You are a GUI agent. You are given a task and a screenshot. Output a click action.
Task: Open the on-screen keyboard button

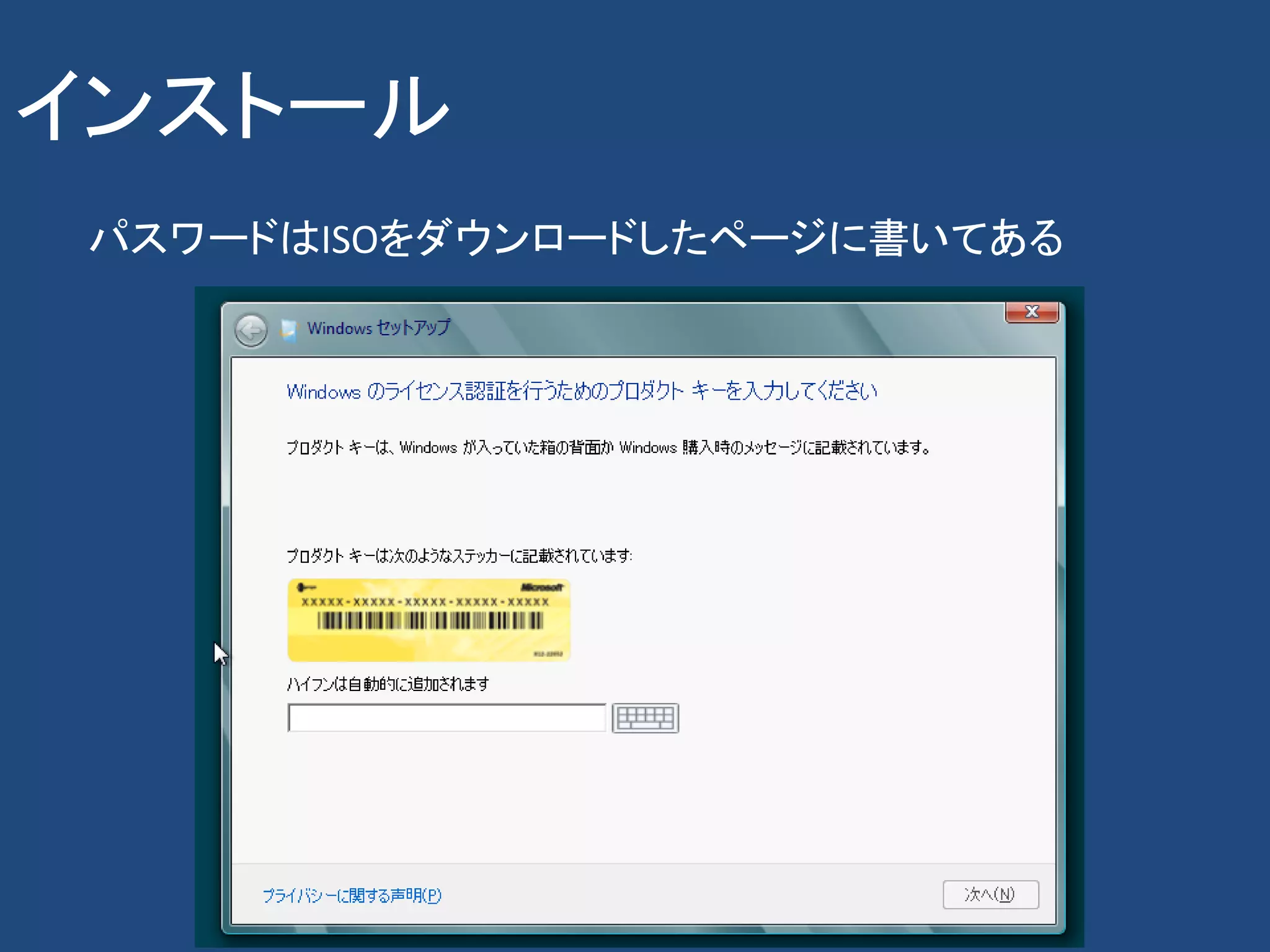[x=646, y=718]
